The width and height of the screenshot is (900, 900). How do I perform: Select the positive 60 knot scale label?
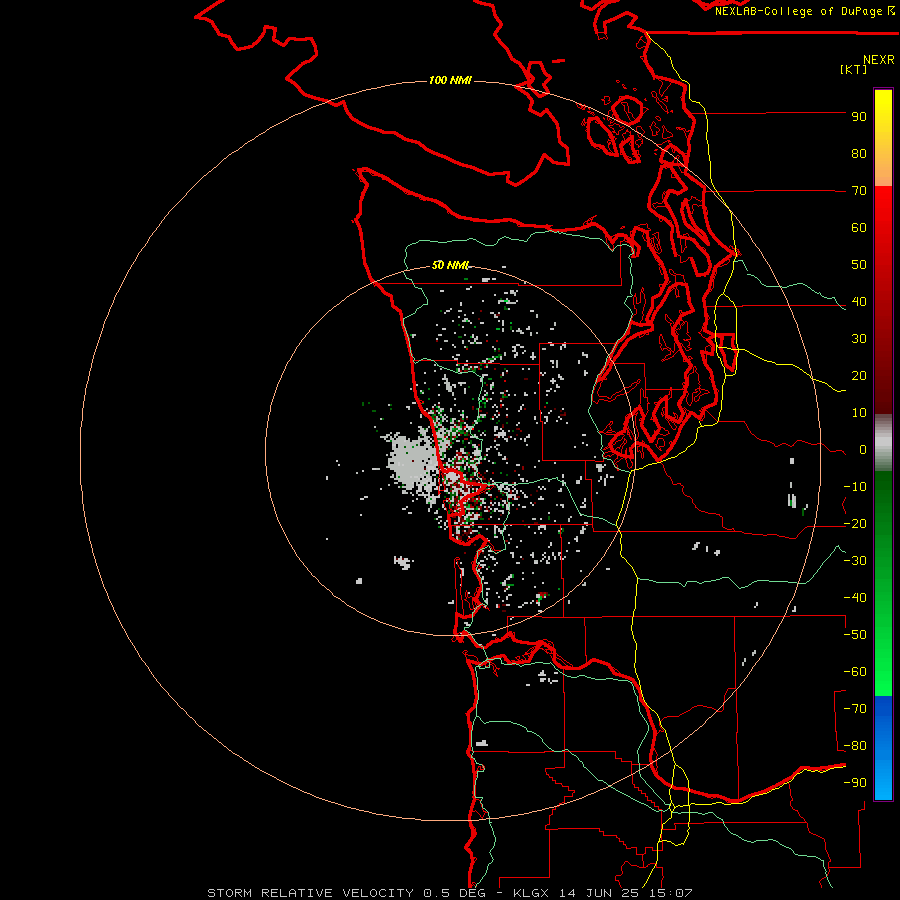coord(859,227)
